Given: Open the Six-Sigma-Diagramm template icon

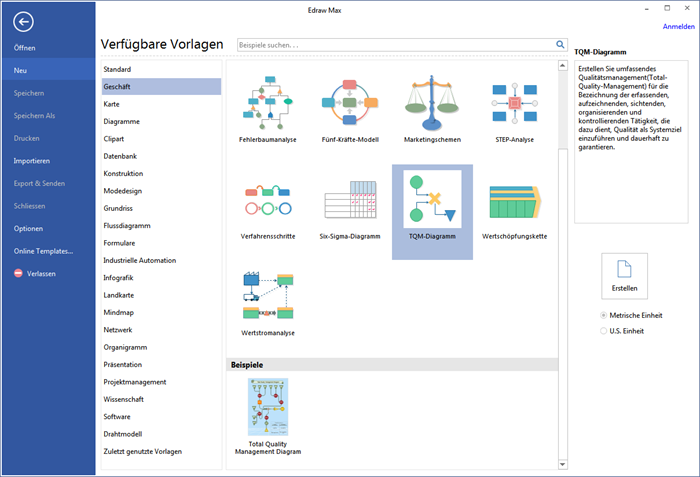Looking at the screenshot, I should [x=350, y=200].
